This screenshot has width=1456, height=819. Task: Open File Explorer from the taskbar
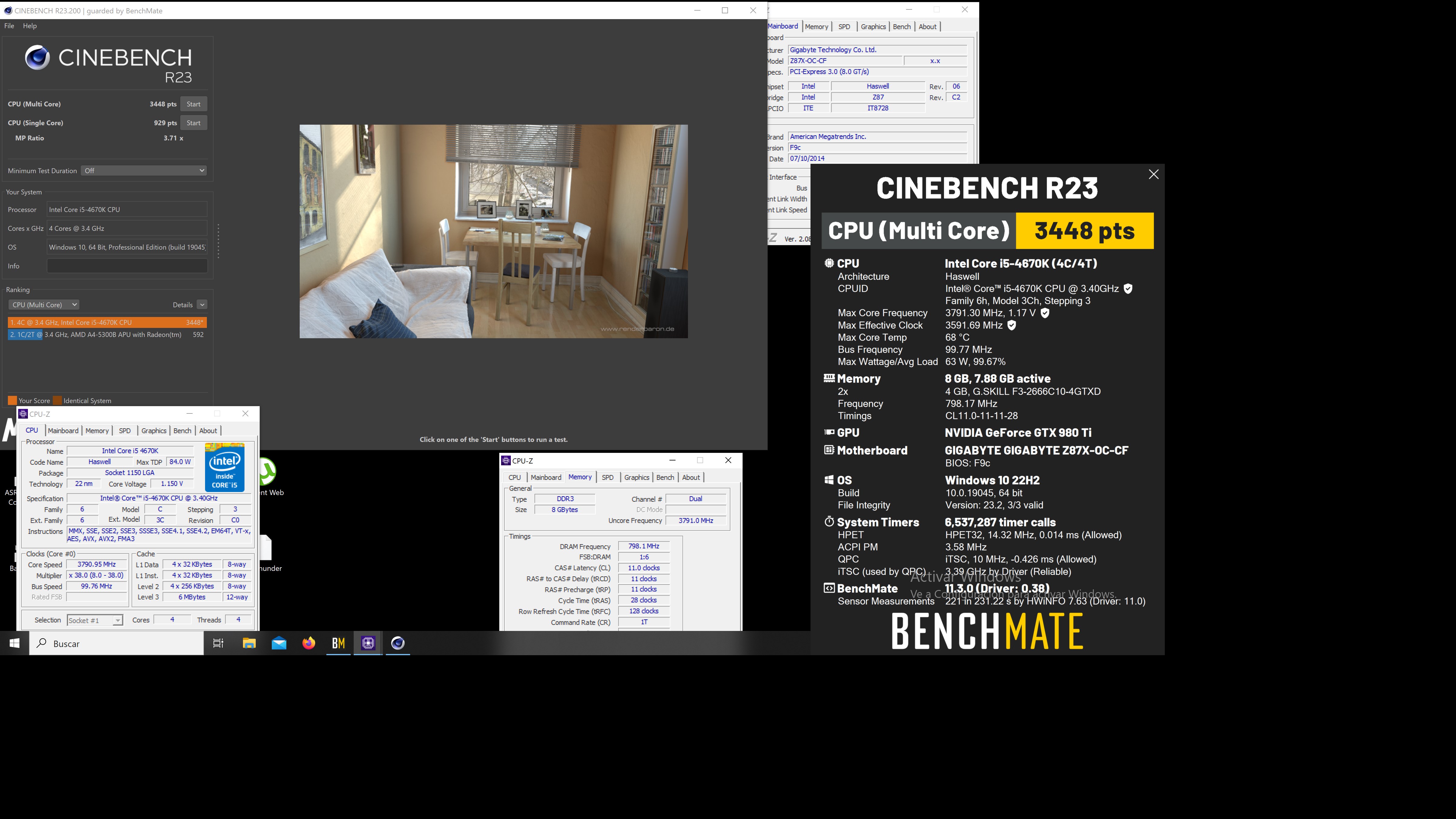coord(249,643)
